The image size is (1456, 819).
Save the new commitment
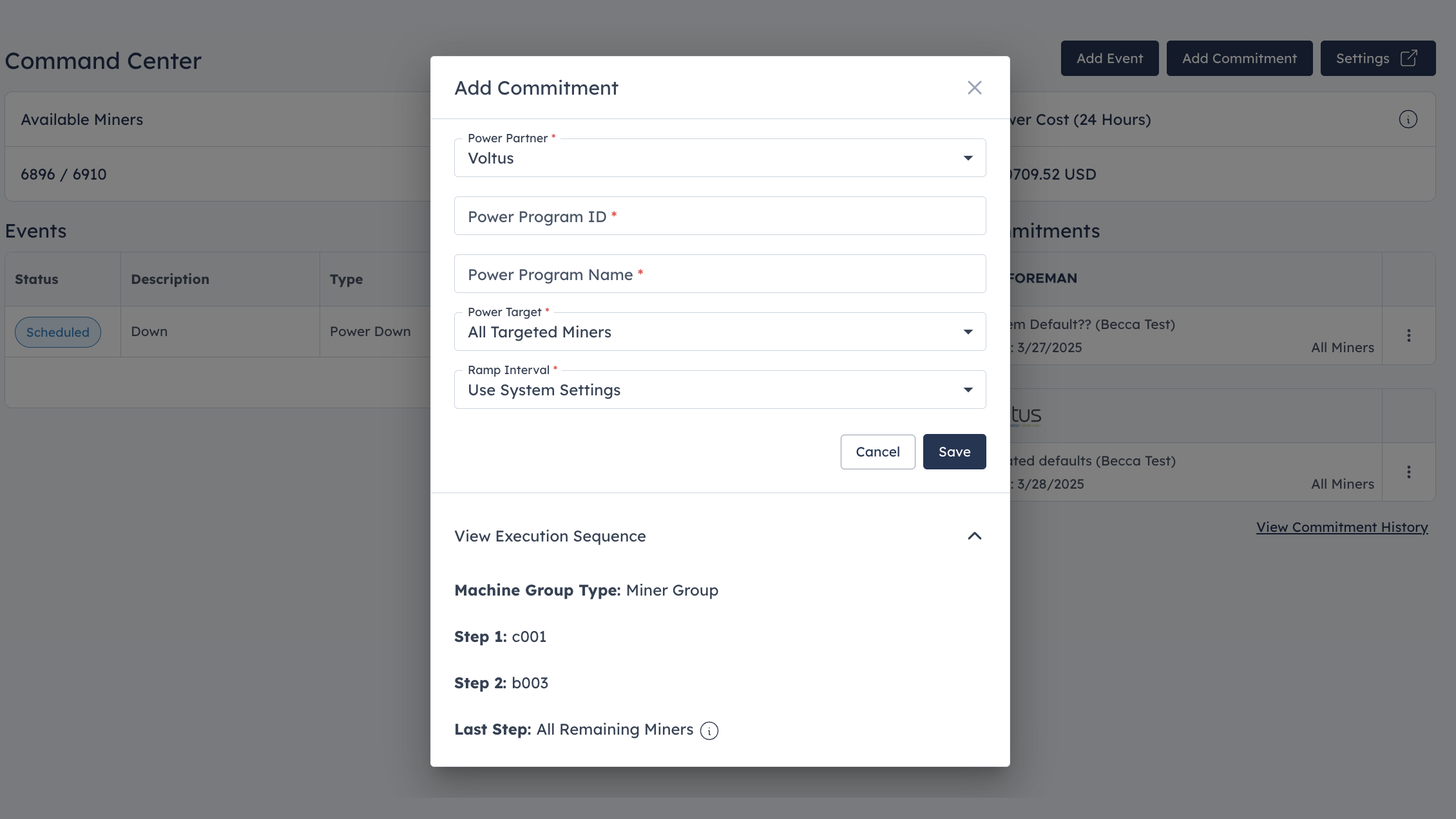[x=954, y=452]
